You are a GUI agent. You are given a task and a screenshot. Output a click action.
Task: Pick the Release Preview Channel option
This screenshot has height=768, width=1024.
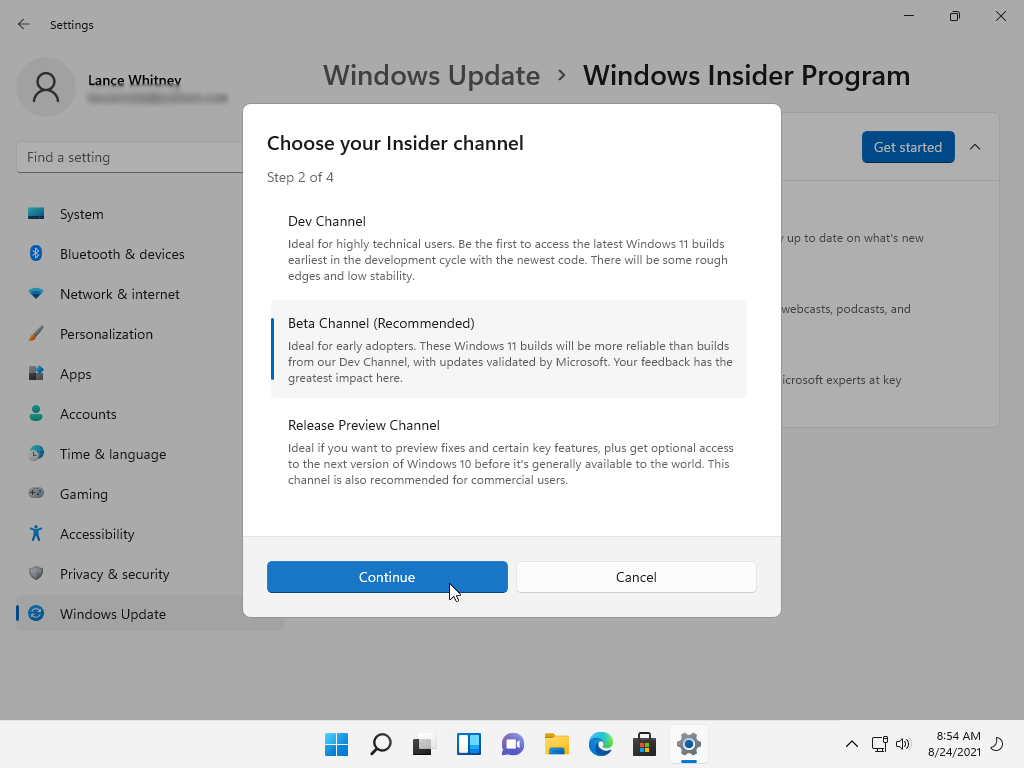tap(509, 452)
